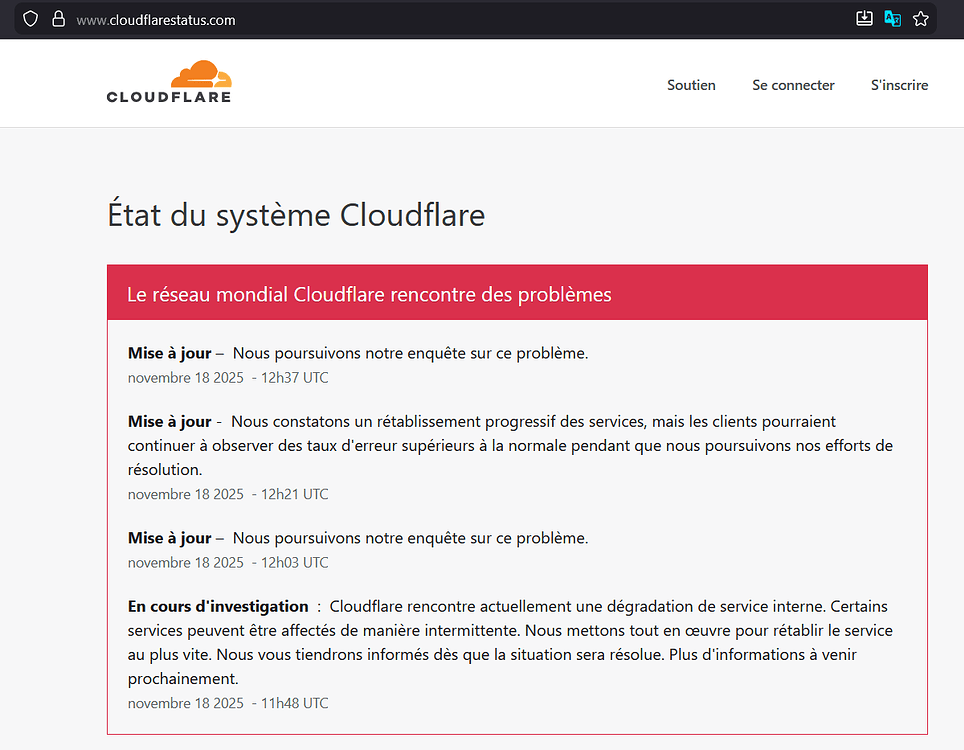
Task: Open the Soutien menu item
Action: click(691, 85)
